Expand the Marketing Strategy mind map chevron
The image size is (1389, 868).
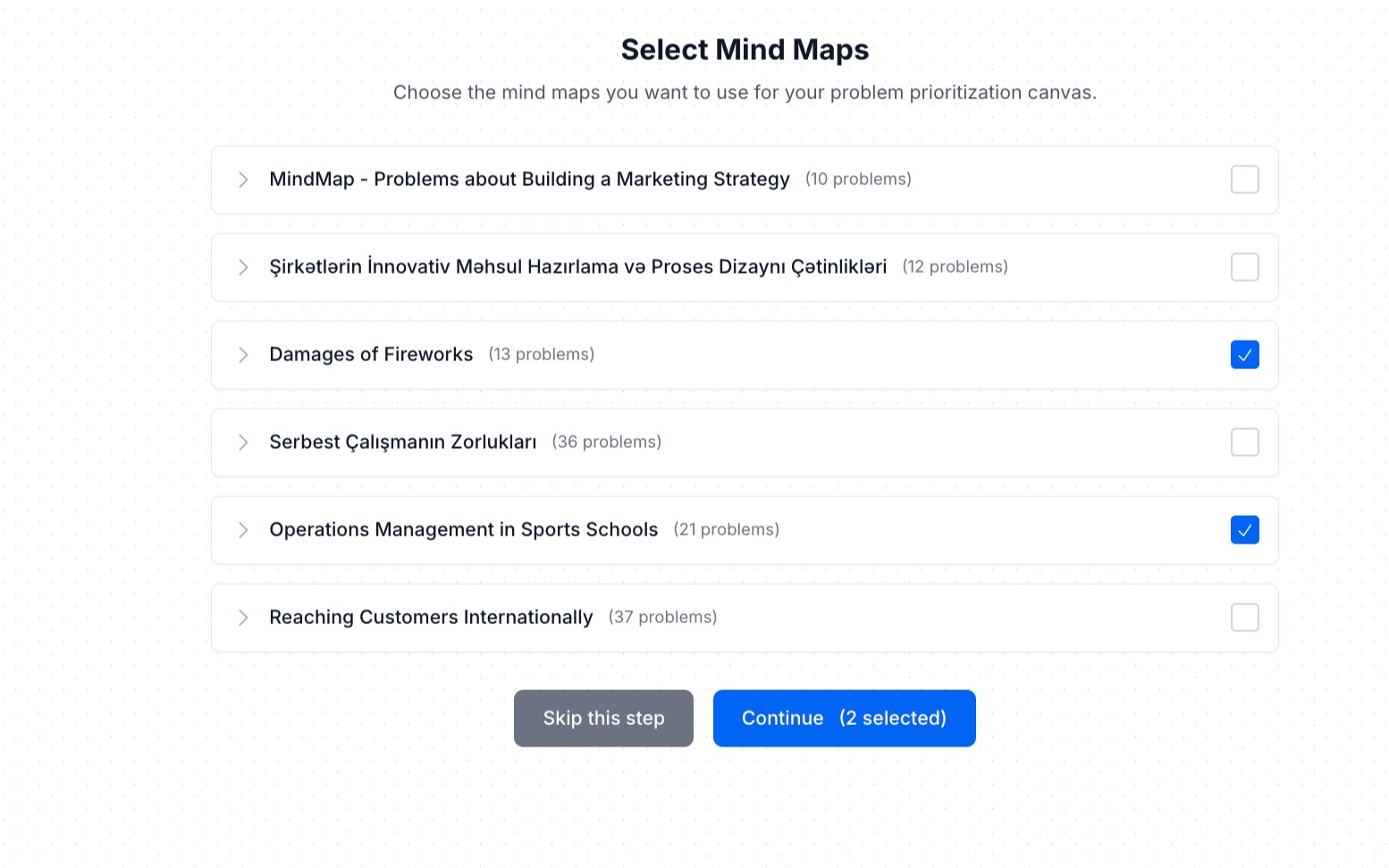pos(243,180)
